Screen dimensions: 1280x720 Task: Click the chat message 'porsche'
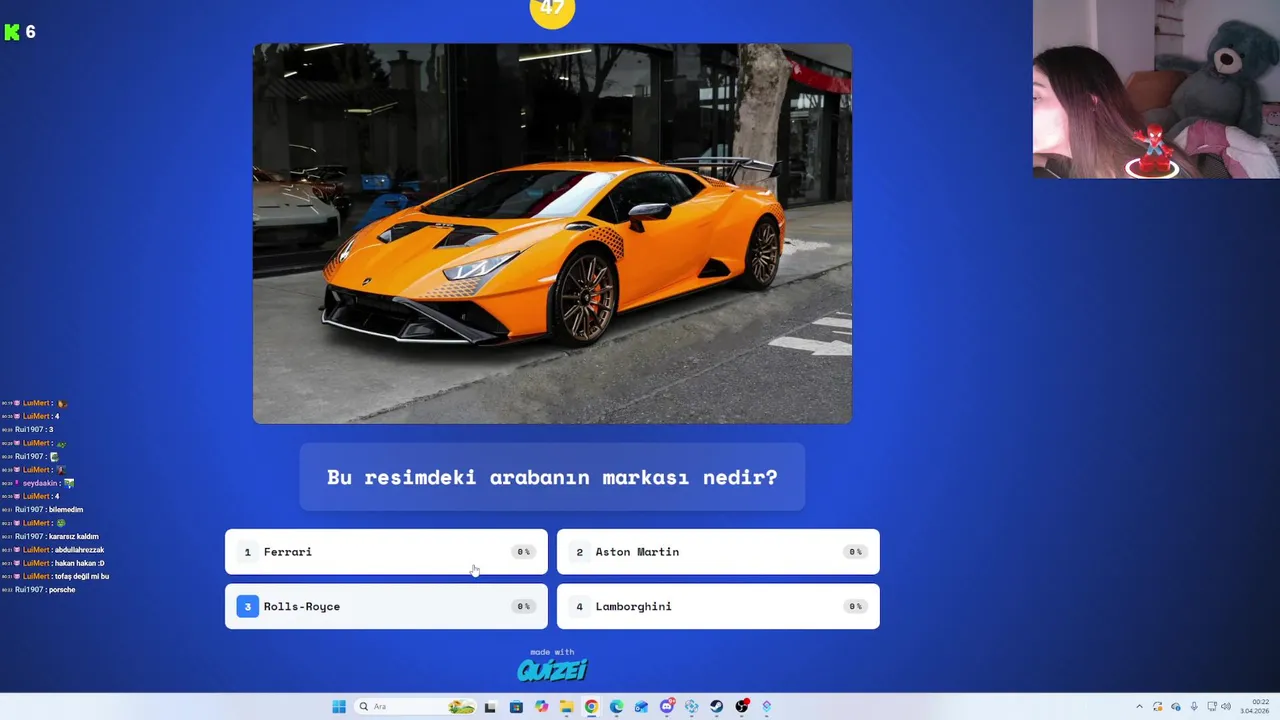point(62,590)
